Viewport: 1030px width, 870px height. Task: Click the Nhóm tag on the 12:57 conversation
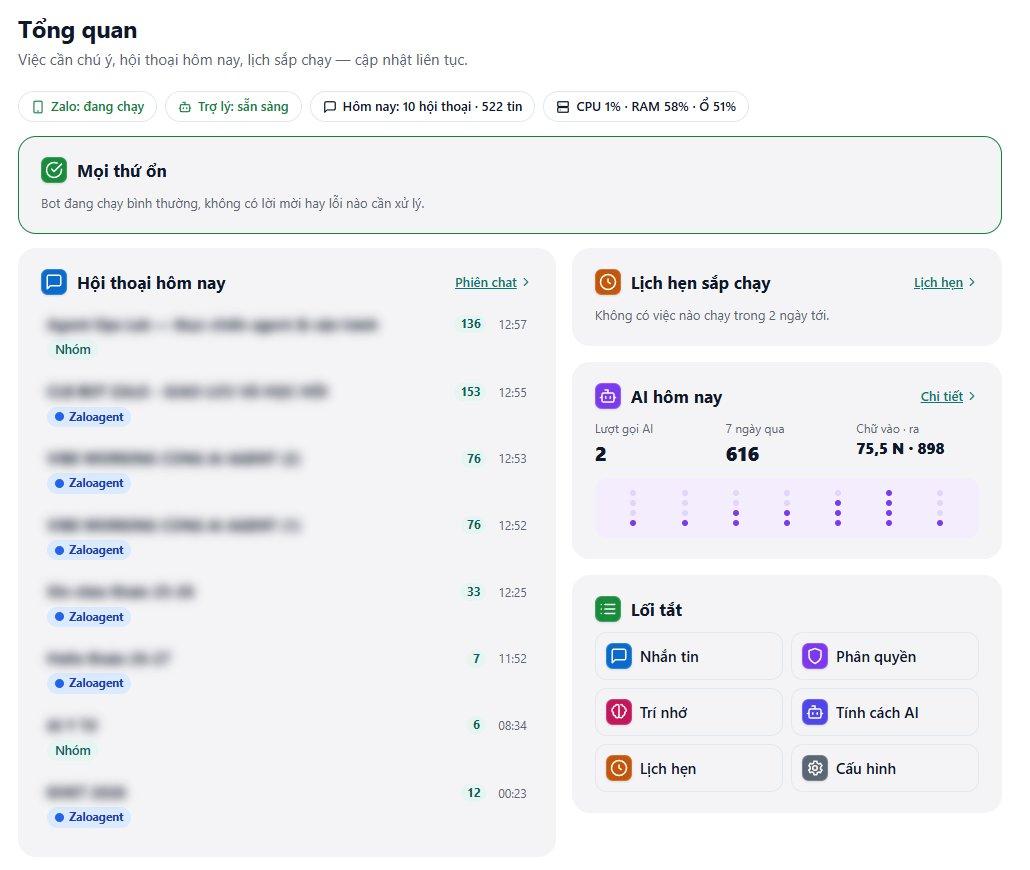tap(73, 350)
